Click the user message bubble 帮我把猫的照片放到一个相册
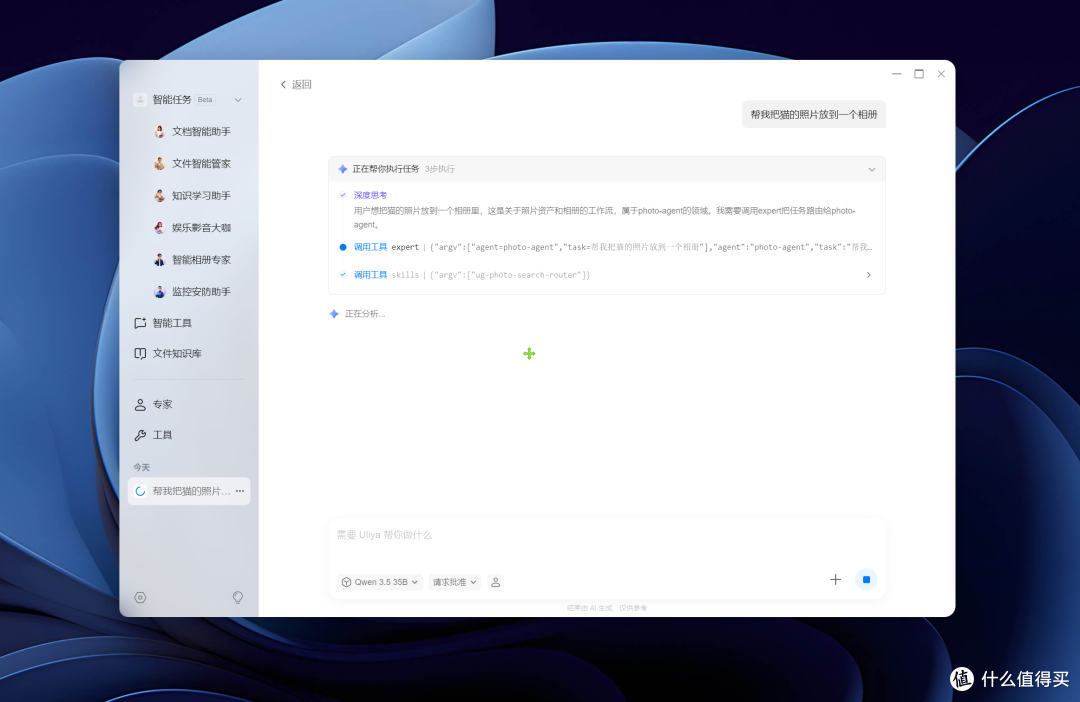1080x702 pixels. point(813,114)
